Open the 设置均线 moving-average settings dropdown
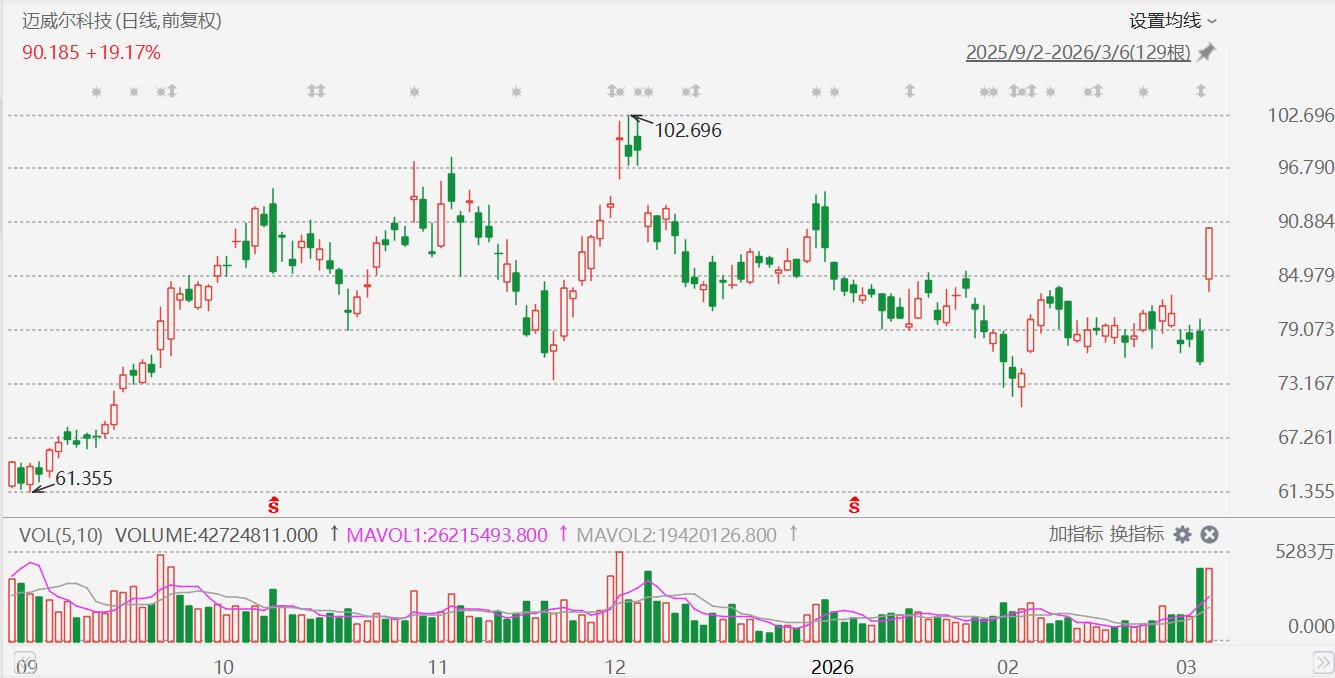 (x=1173, y=20)
